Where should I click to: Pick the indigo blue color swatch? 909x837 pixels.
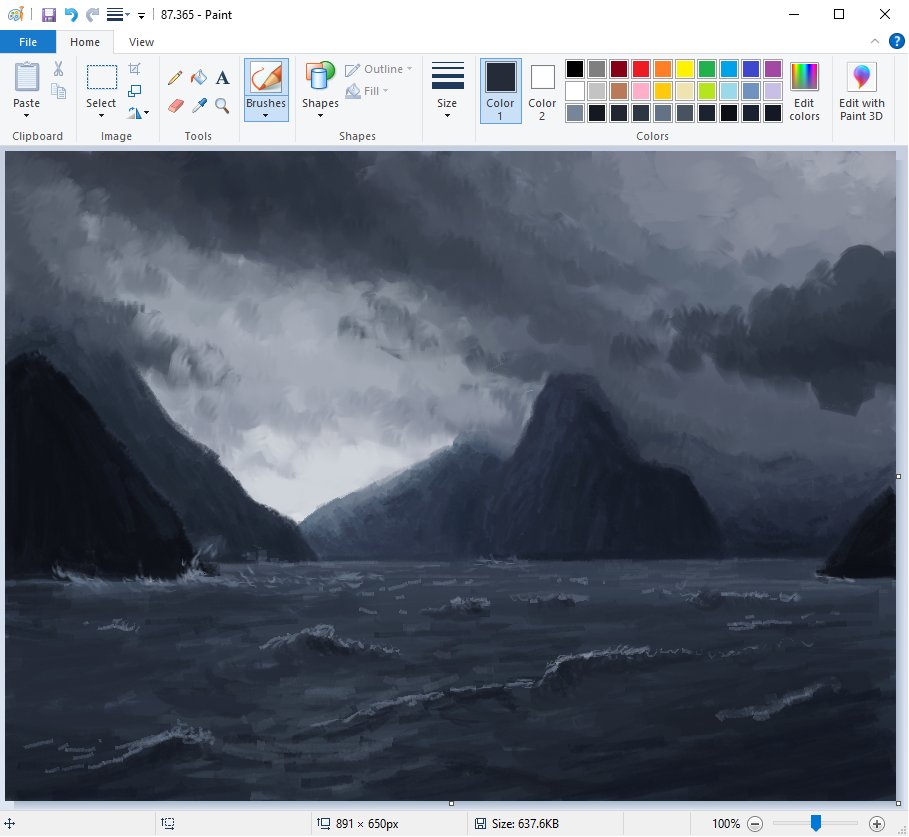(x=751, y=69)
